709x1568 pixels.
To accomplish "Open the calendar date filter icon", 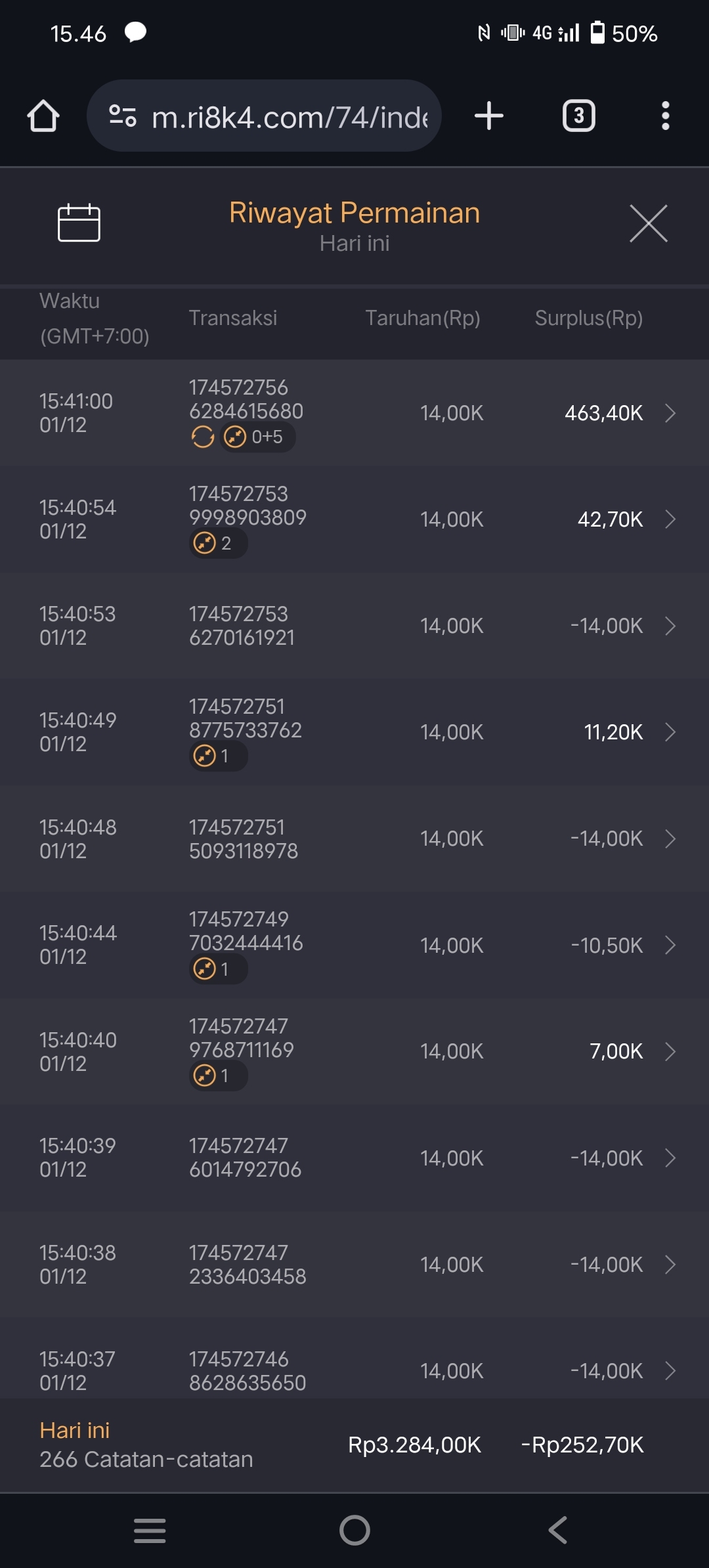I will [79, 223].
